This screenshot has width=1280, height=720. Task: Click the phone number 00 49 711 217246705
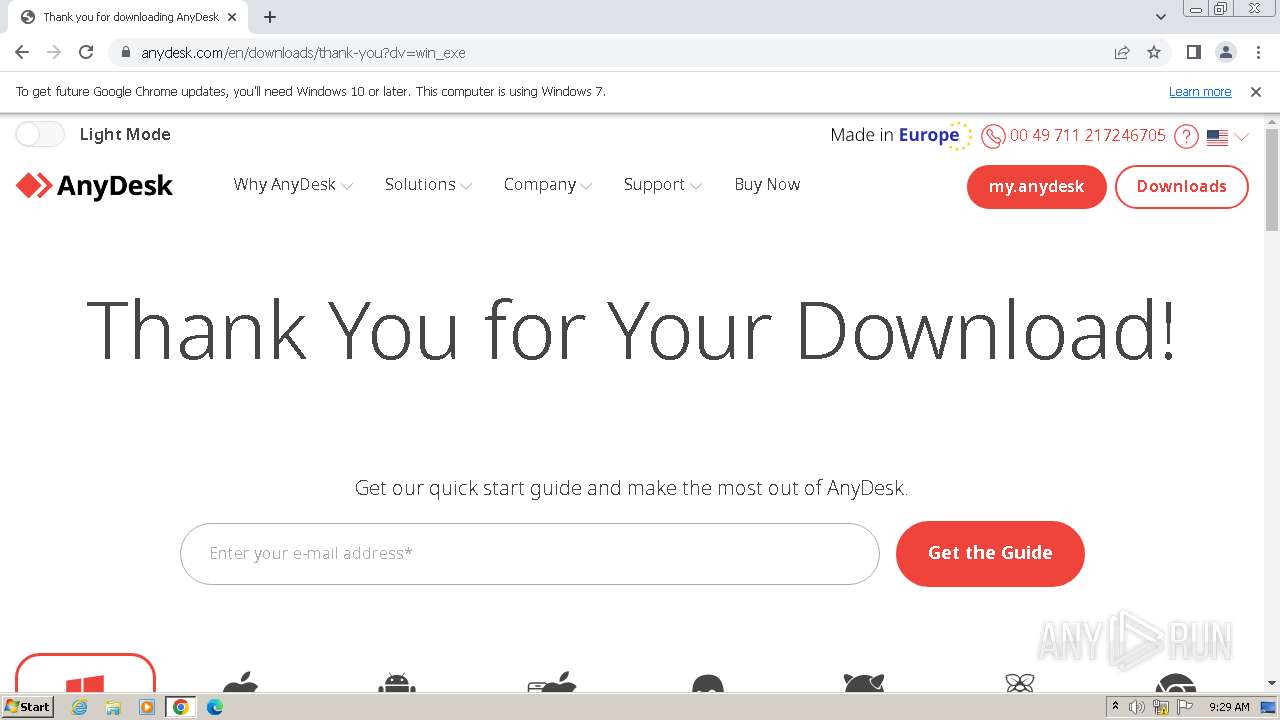1087,135
